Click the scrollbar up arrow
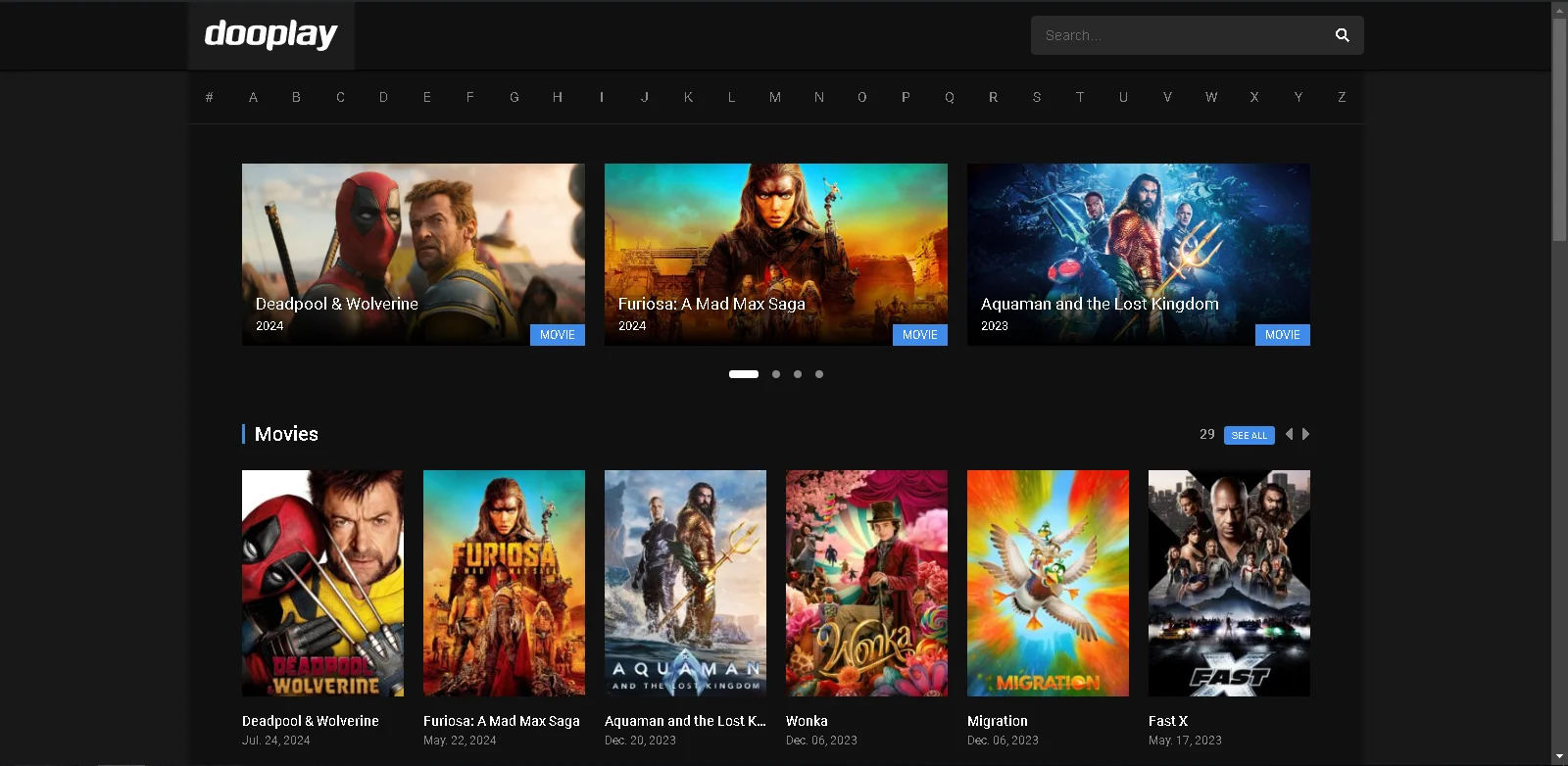The image size is (1568, 766). coord(1559,9)
